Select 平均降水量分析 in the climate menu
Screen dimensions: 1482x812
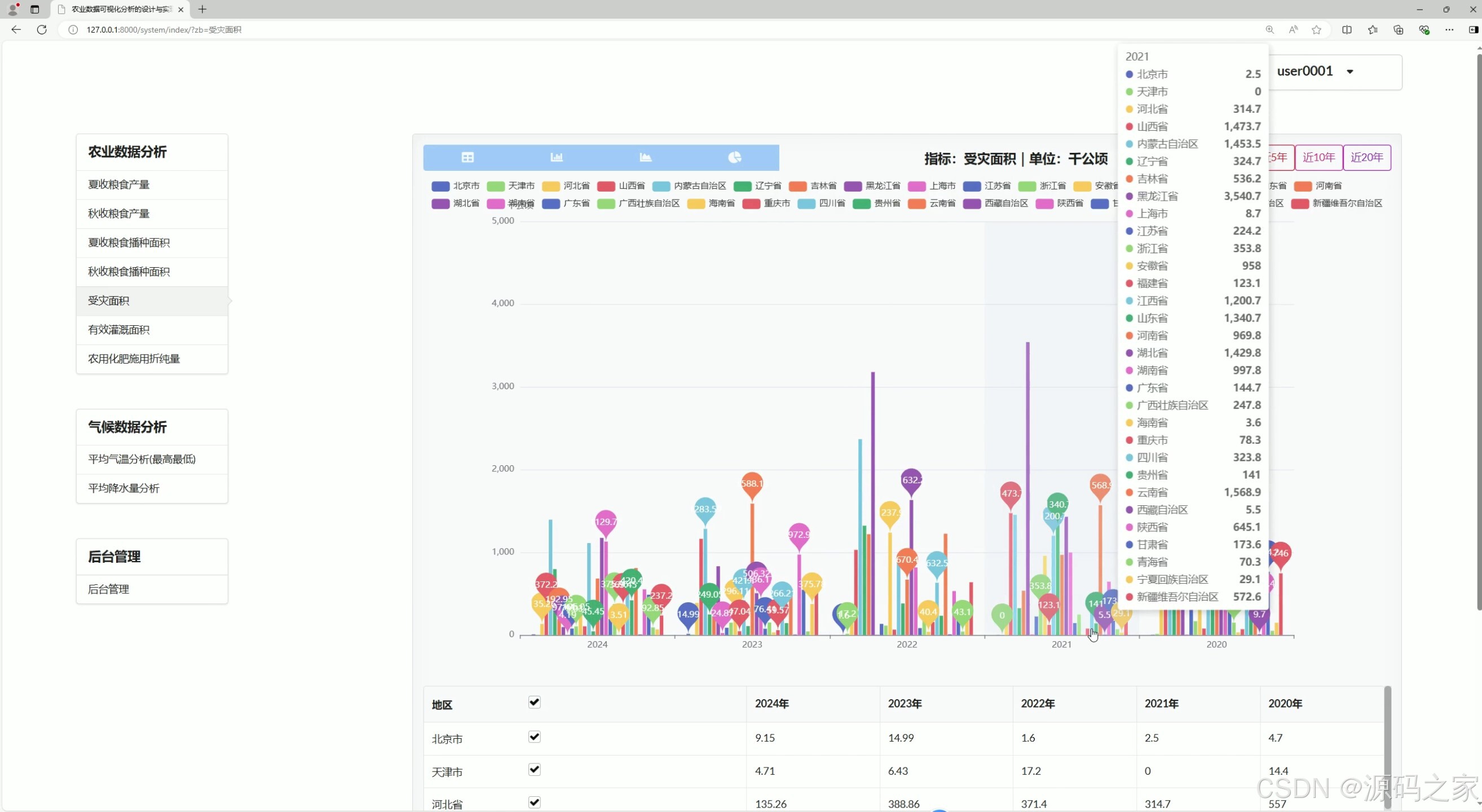click(x=123, y=488)
